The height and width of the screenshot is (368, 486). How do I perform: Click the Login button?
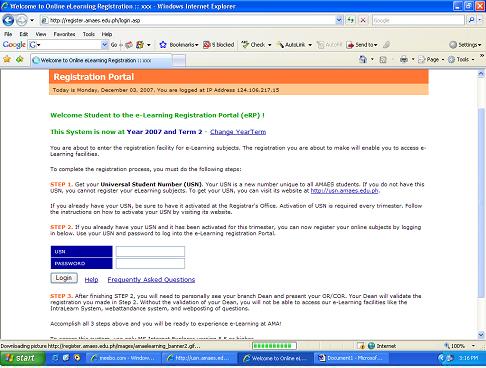(64, 278)
